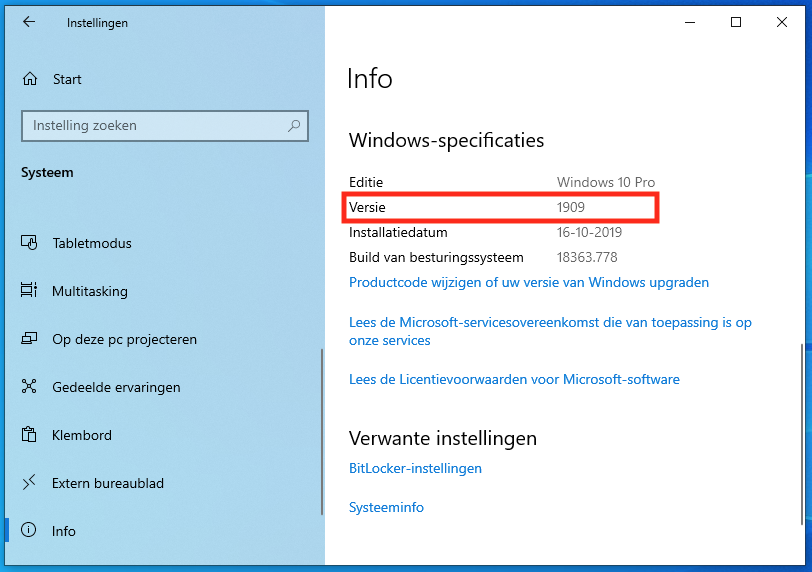Click the Multitasking icon
This screenshot has width=812, height=572.
click(30, 291)
